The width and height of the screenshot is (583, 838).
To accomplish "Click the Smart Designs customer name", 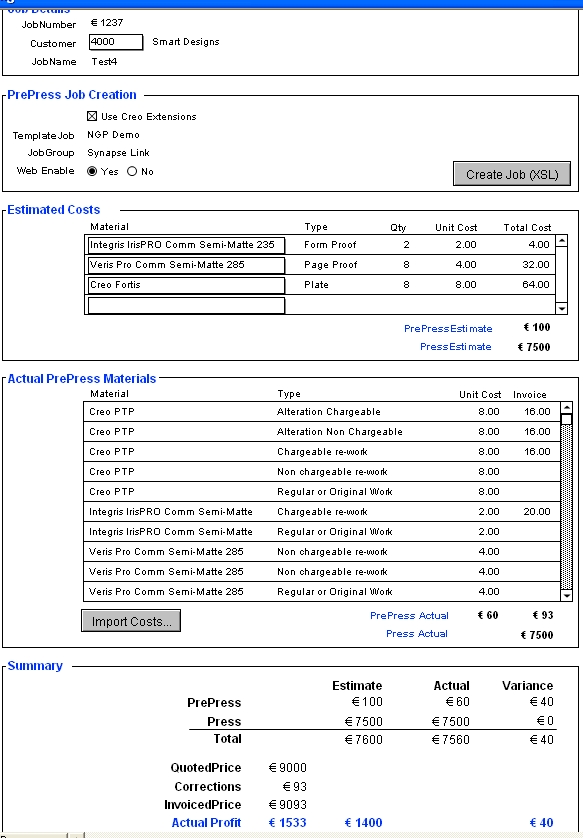I will [x=185, y=42].
